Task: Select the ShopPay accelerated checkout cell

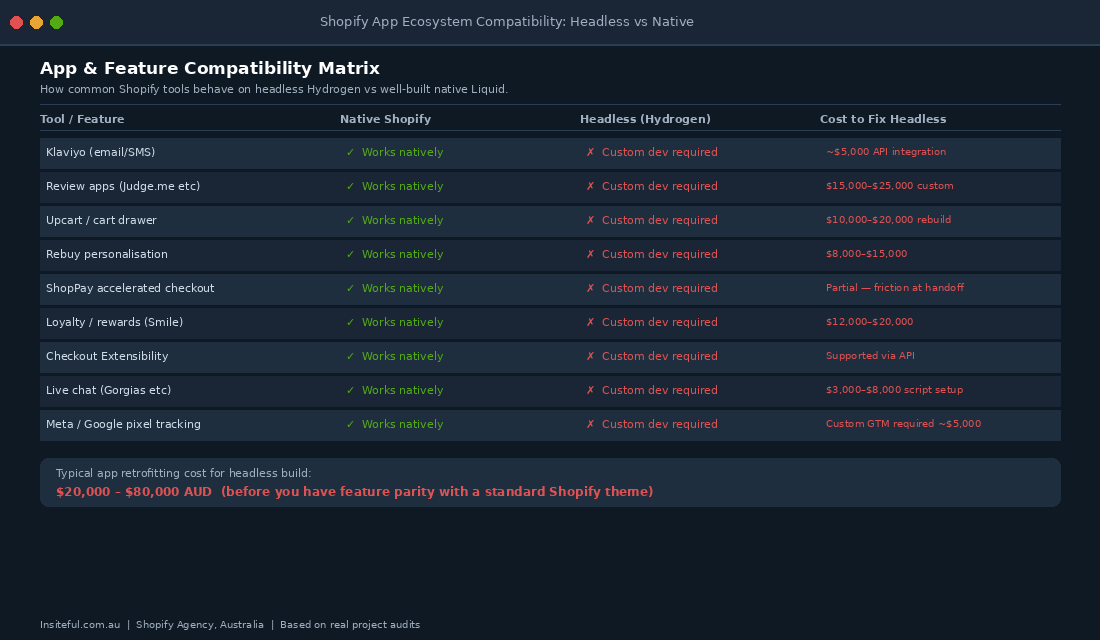Action: (130, 288)
